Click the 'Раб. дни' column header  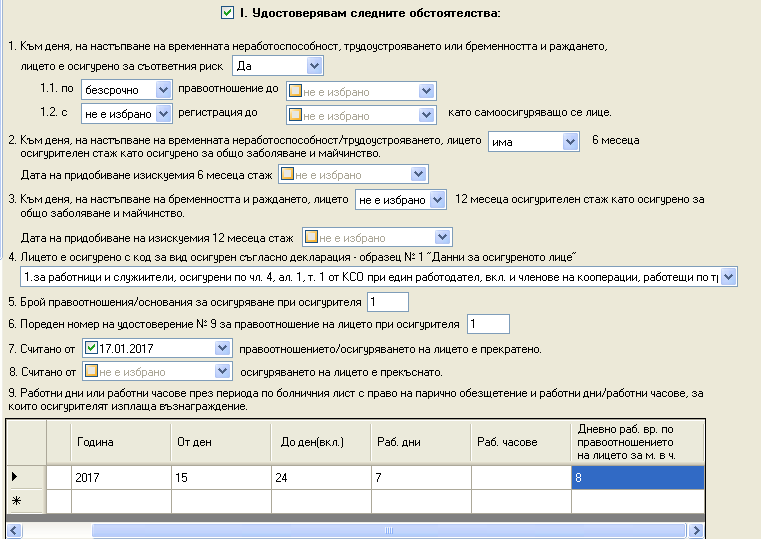(x=419, y=442)
